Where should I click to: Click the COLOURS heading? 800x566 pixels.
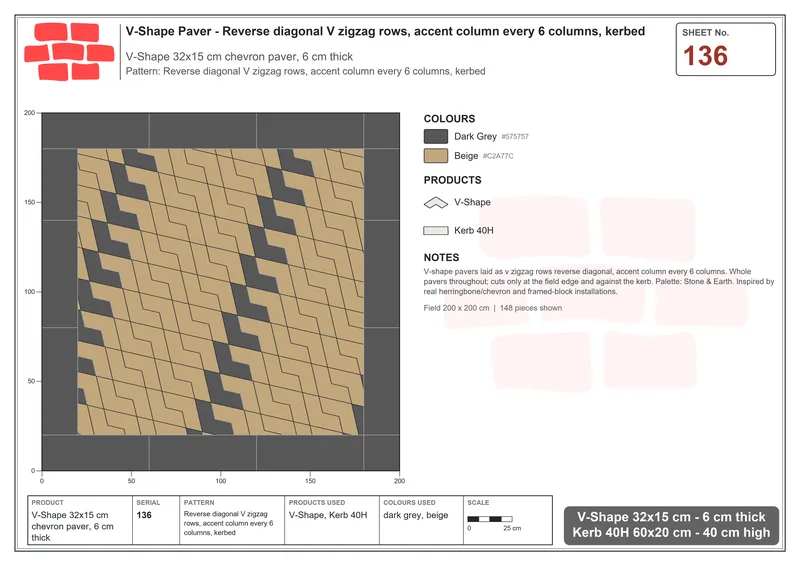tap(449, 119)
